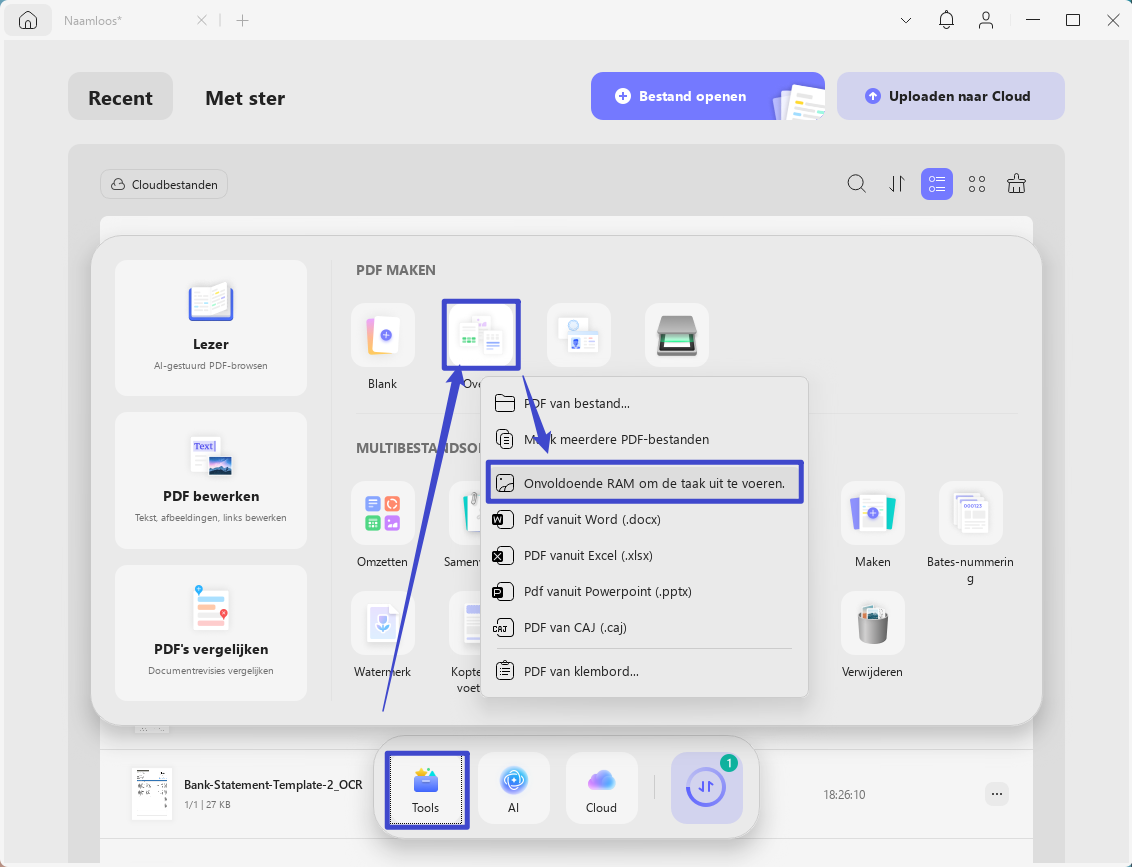Switch to the Met ster tab
The width and height of the screenshot is (1132, 867).
coord(245,97)
